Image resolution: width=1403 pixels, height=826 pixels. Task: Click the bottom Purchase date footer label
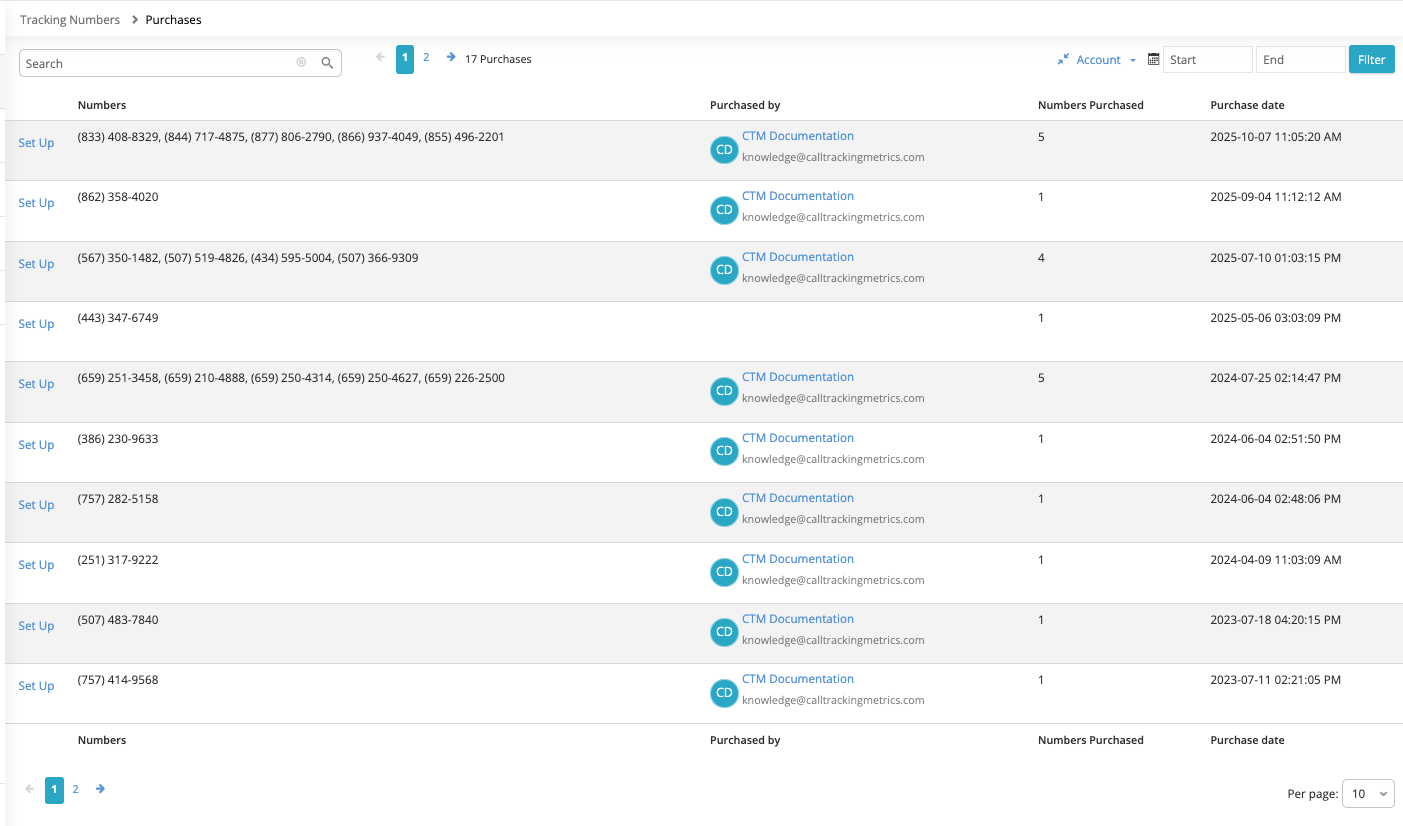click(x=1247, y=740)
